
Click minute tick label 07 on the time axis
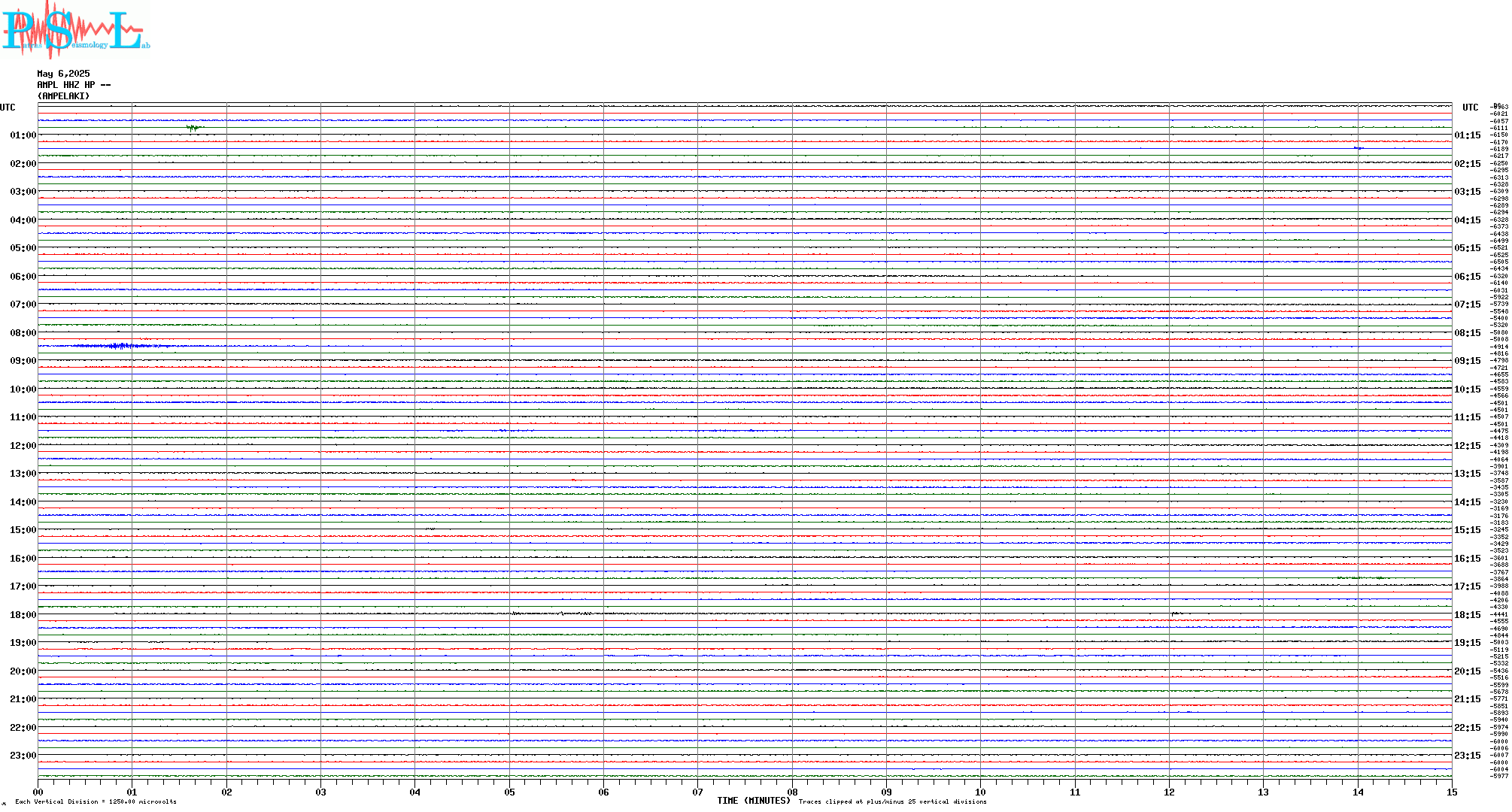tap(697, 792)
